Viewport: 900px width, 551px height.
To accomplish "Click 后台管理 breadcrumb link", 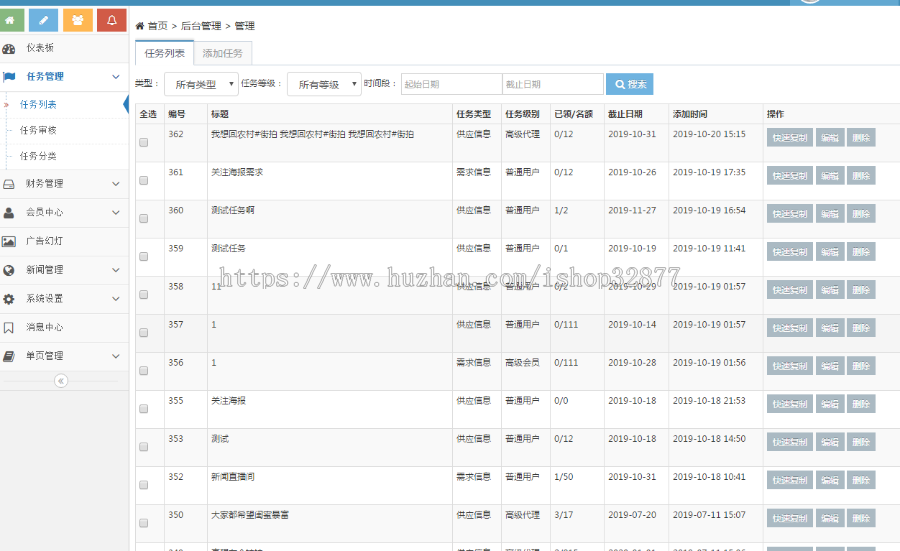I will [201, 26].
